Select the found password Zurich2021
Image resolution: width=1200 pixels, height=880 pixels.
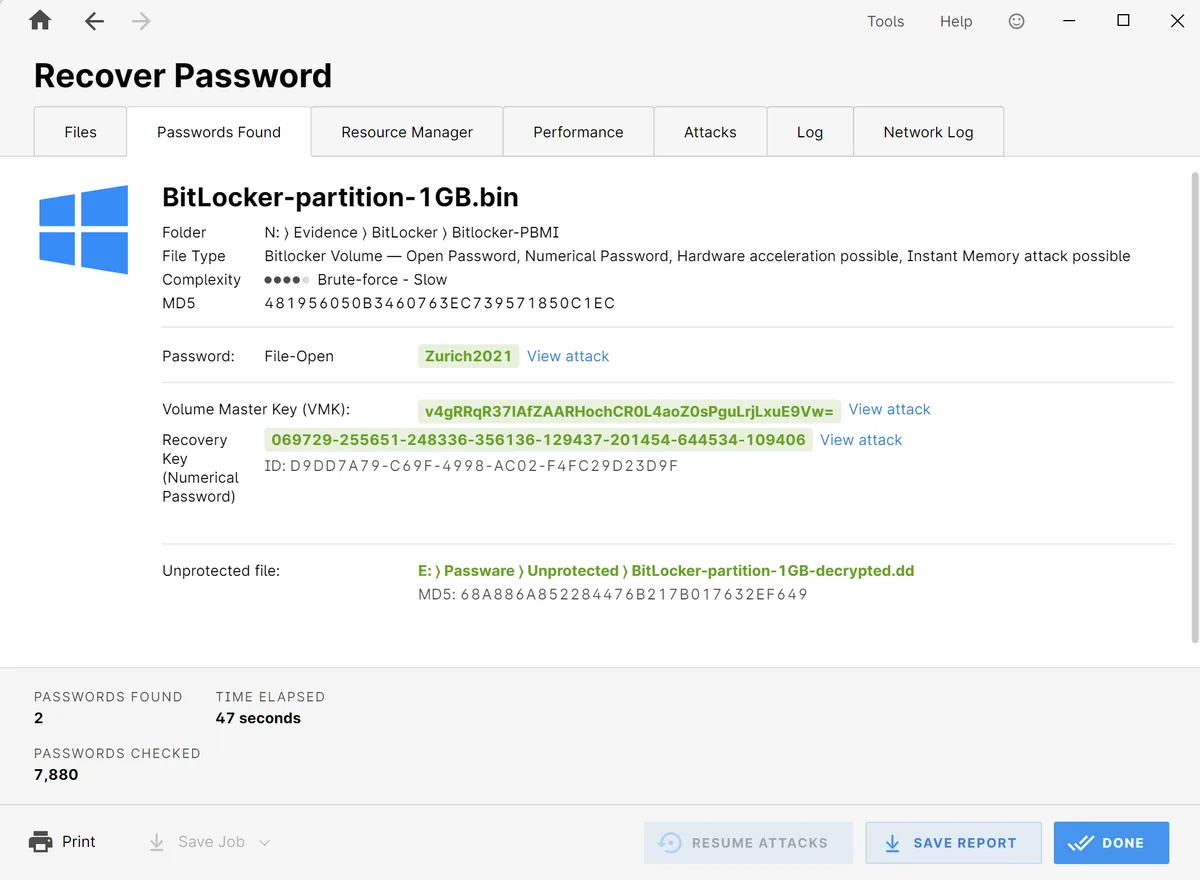point(468,356)
